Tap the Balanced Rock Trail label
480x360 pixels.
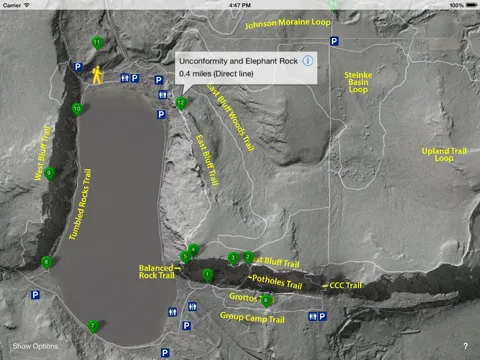(157, 272)
